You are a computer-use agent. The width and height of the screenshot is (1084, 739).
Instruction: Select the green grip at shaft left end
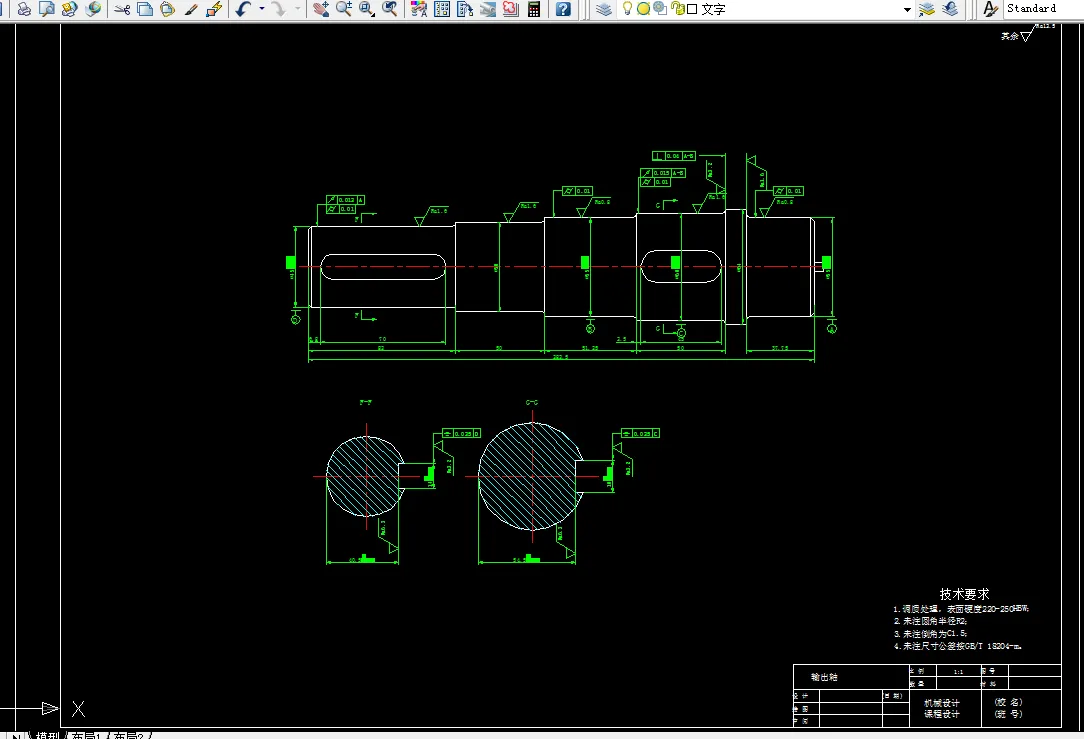click(291, 262)
